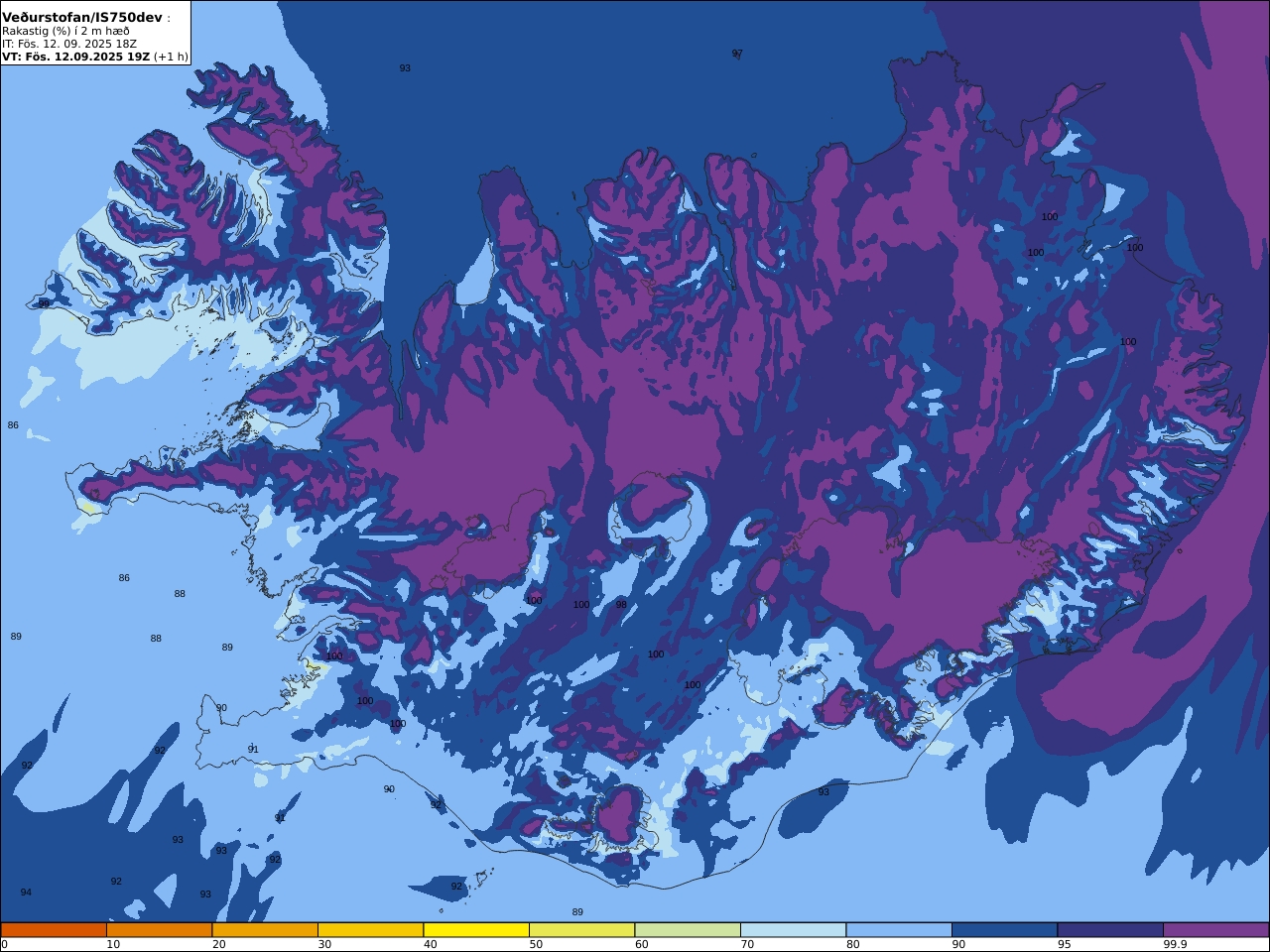Click the legend tick label 40
The width and height of the screenshot is (1270, 952).
point(430,944)
